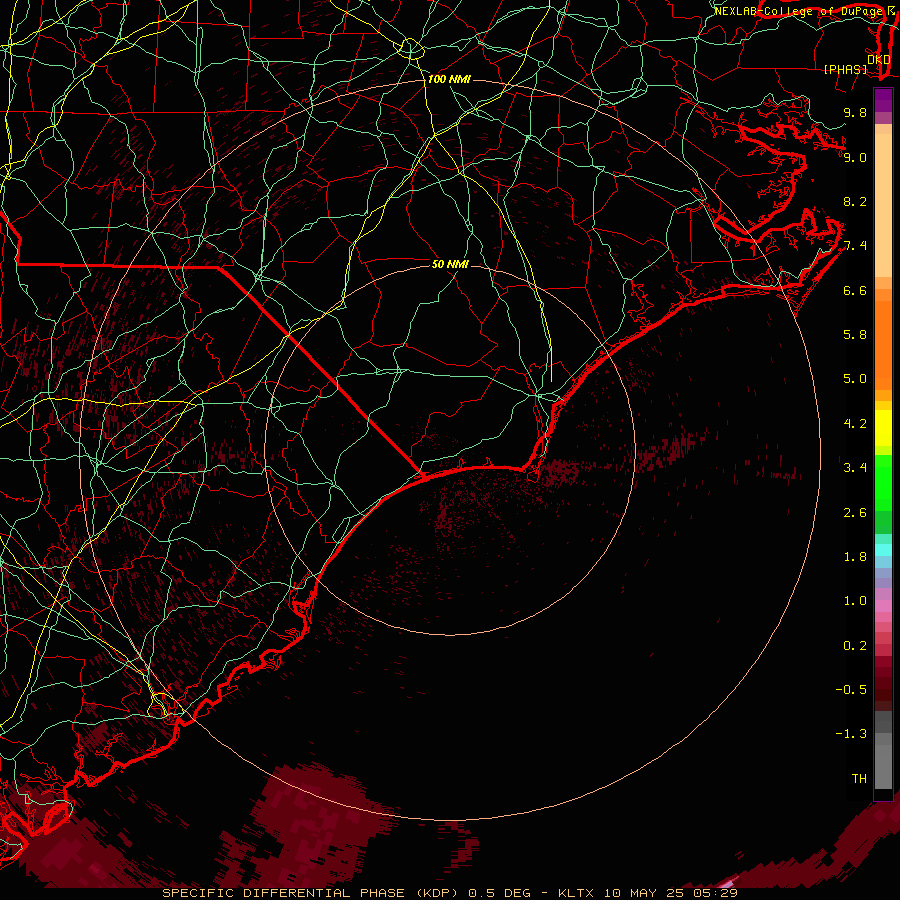Click the dark red swatch beside the -0.5 label
Image resolution: width=900 pixels, height=900 pixels.
click(883, 689)
